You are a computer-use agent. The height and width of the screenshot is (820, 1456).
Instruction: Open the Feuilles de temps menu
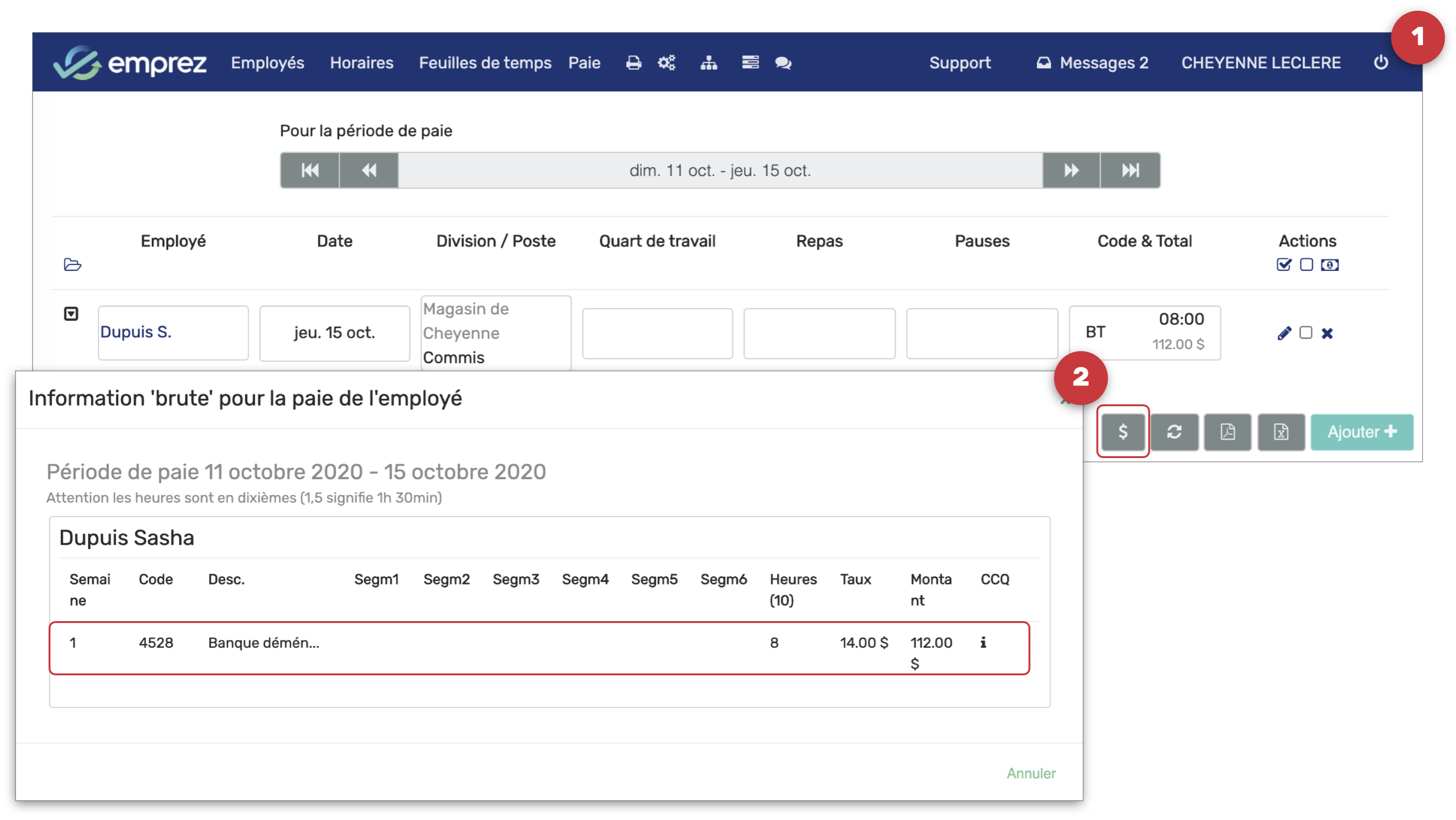pos(485,63)
